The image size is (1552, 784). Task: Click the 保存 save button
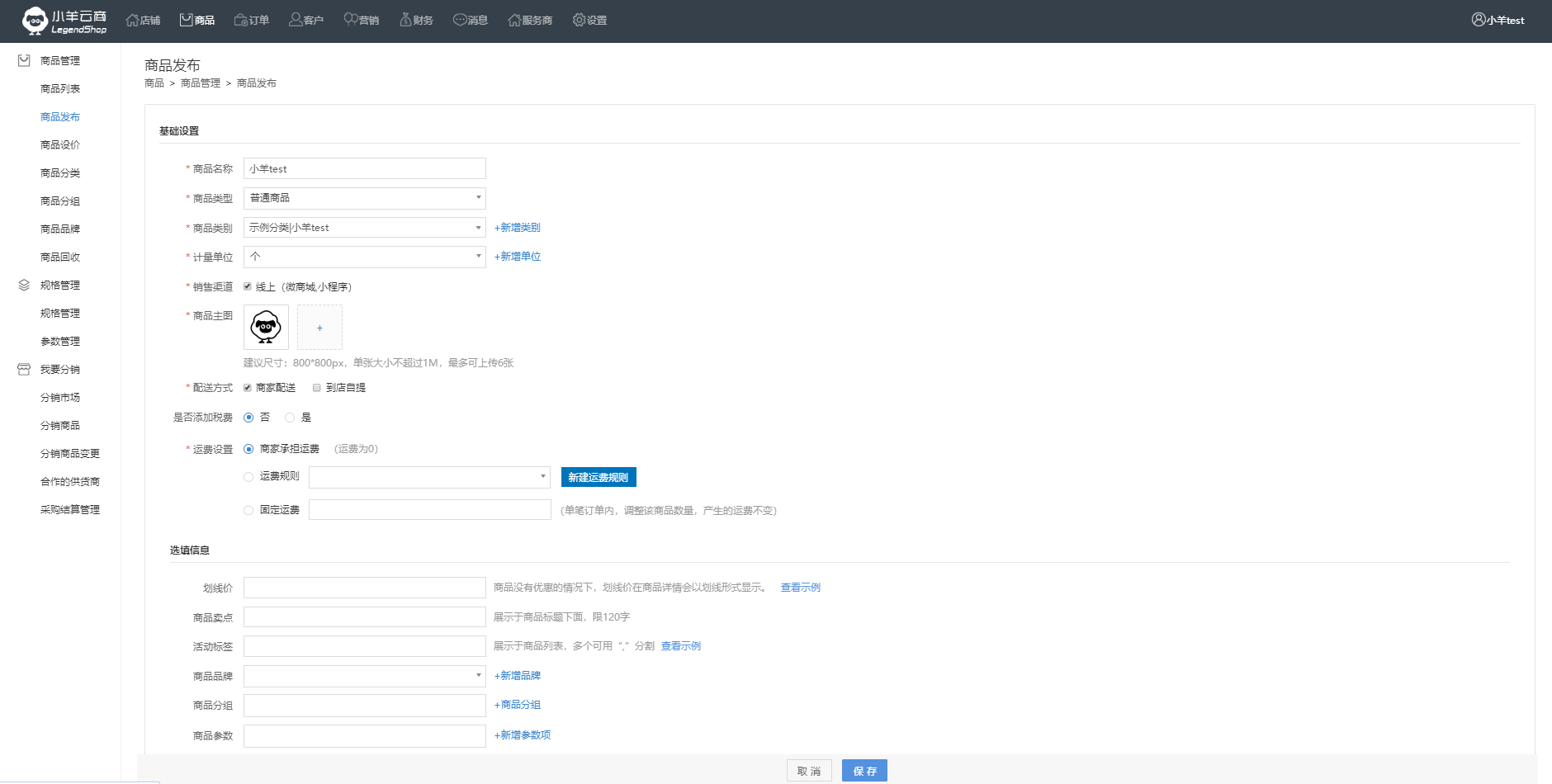864,771
